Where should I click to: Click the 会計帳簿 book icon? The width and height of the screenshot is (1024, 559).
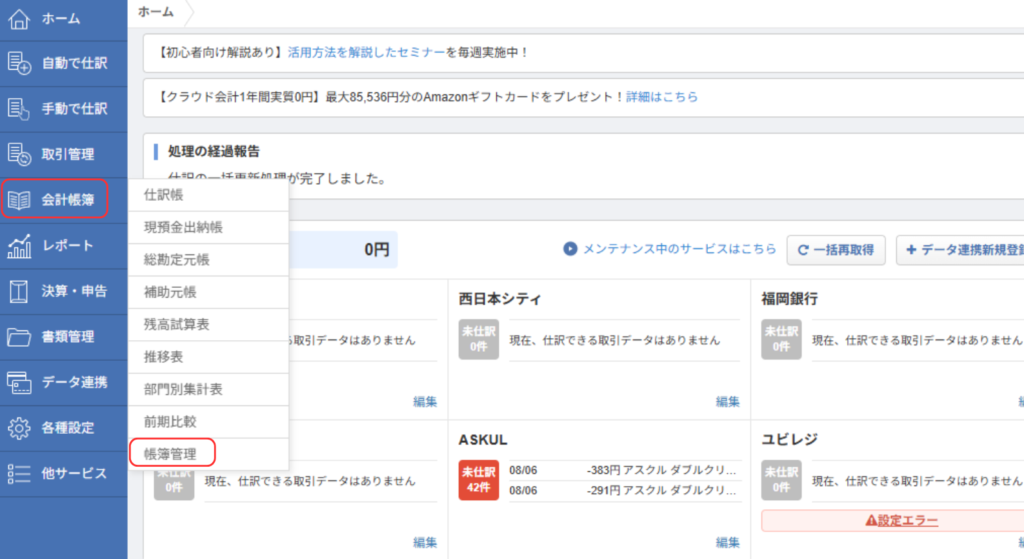19,200
